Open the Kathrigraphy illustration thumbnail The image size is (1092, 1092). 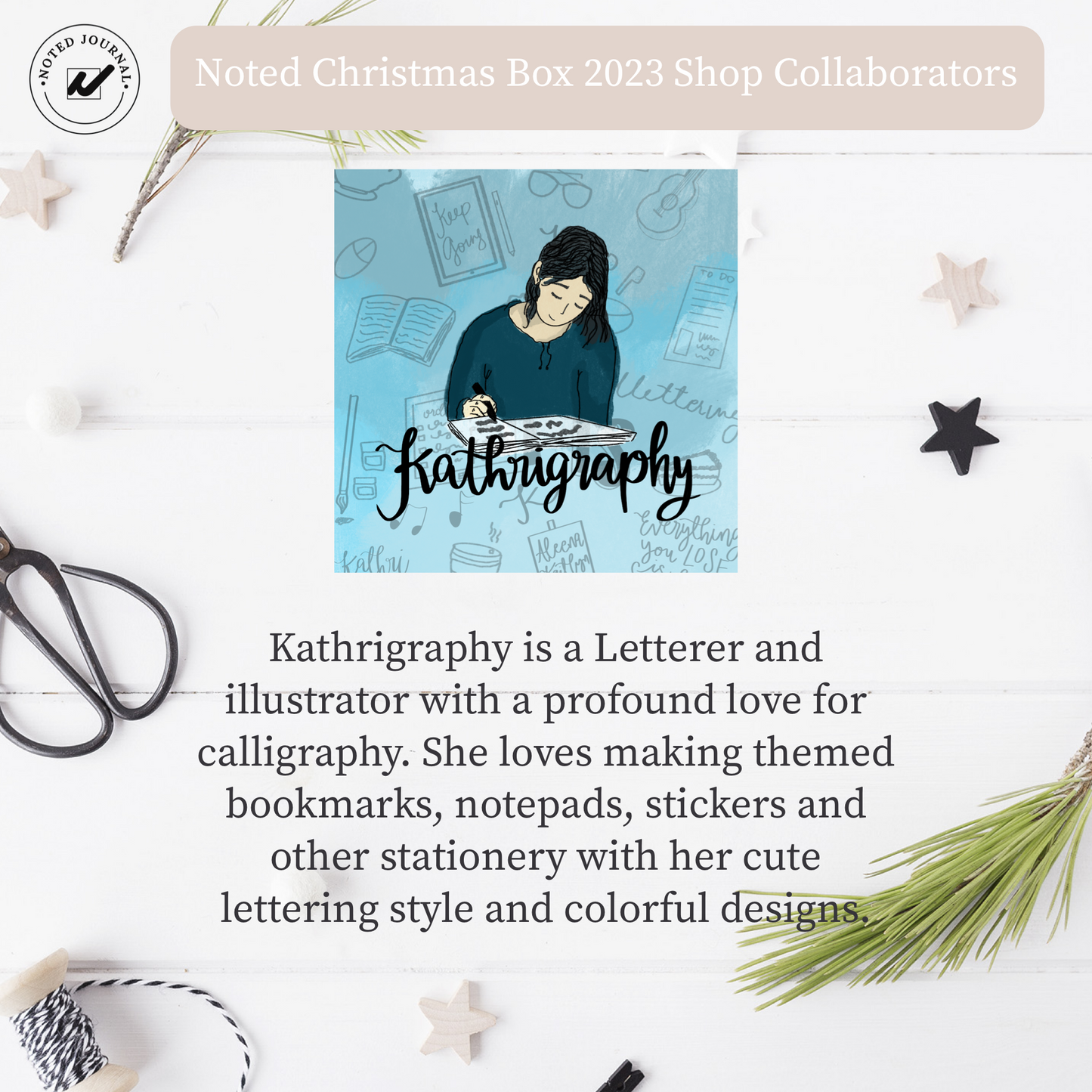536,370
